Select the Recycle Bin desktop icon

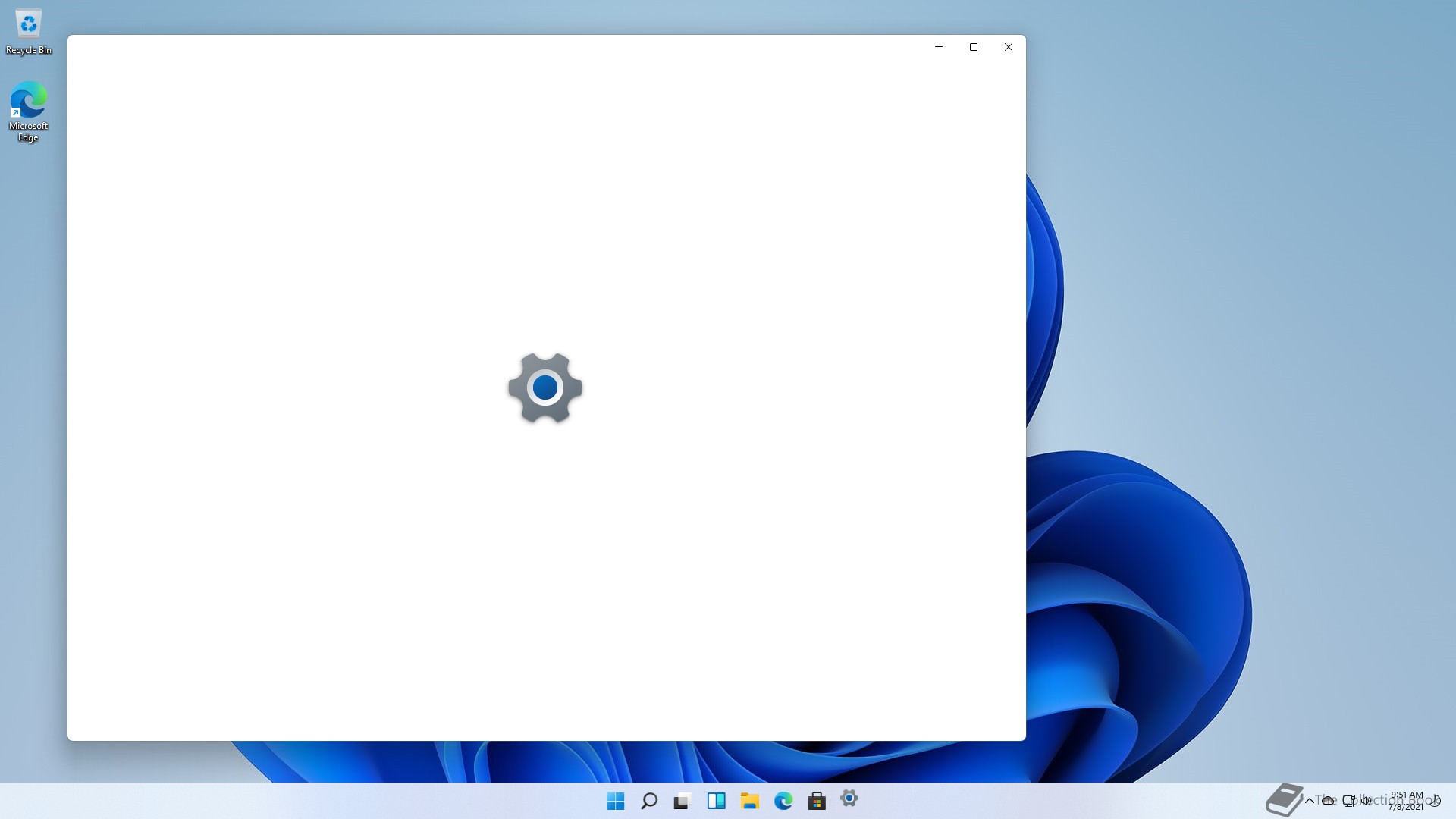(x=29, y=32)
